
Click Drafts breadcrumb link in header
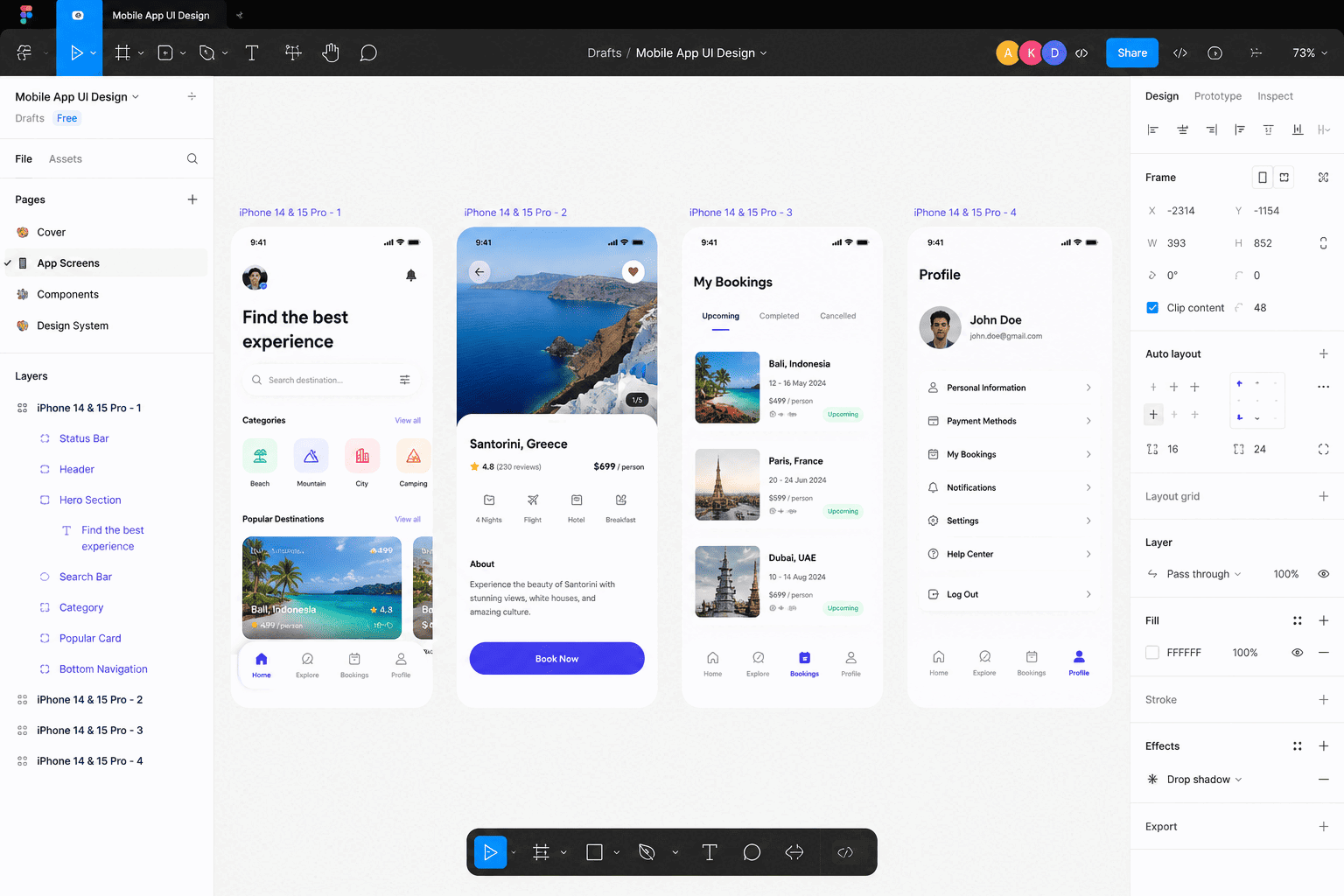[x=604, y=53]
